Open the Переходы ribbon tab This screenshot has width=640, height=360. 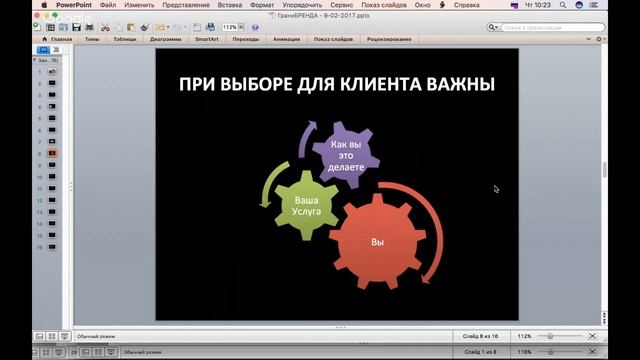tap(246, 39)
